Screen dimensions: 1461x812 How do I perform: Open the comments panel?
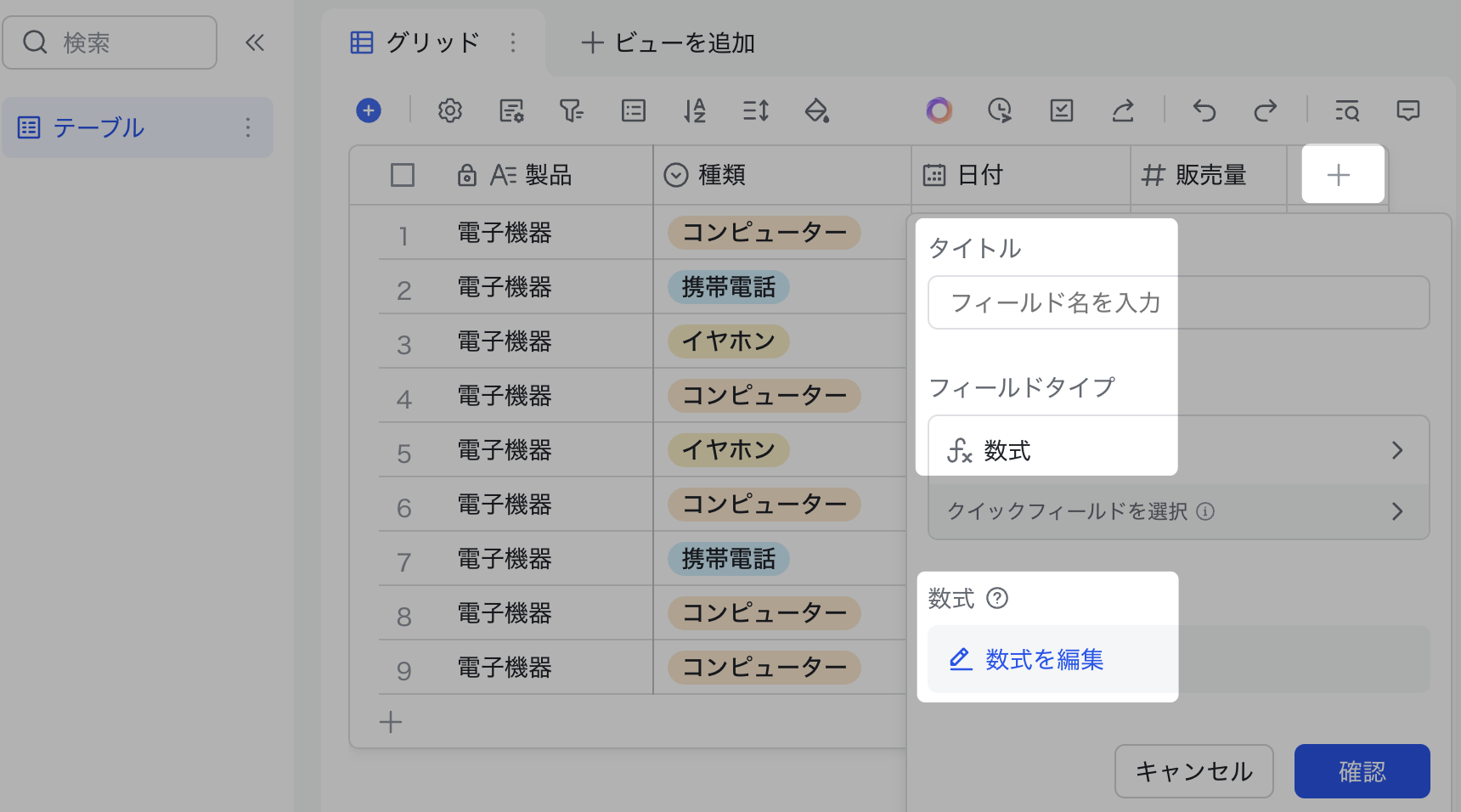click(1408, 110)
